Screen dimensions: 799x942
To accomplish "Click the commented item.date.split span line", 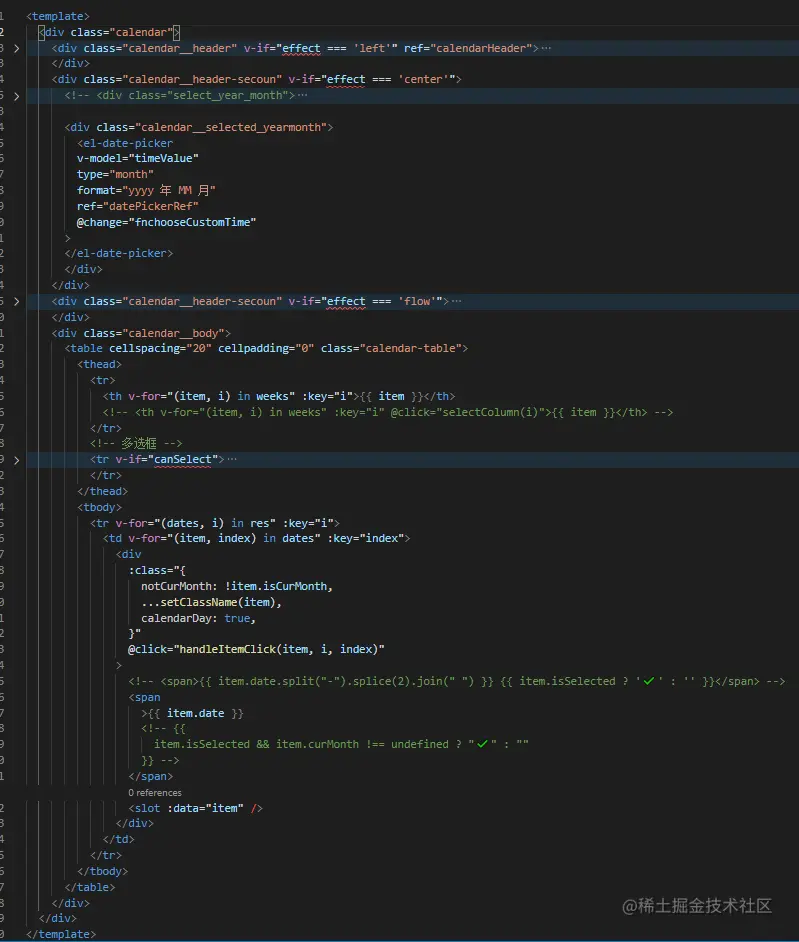I will 457,681.
